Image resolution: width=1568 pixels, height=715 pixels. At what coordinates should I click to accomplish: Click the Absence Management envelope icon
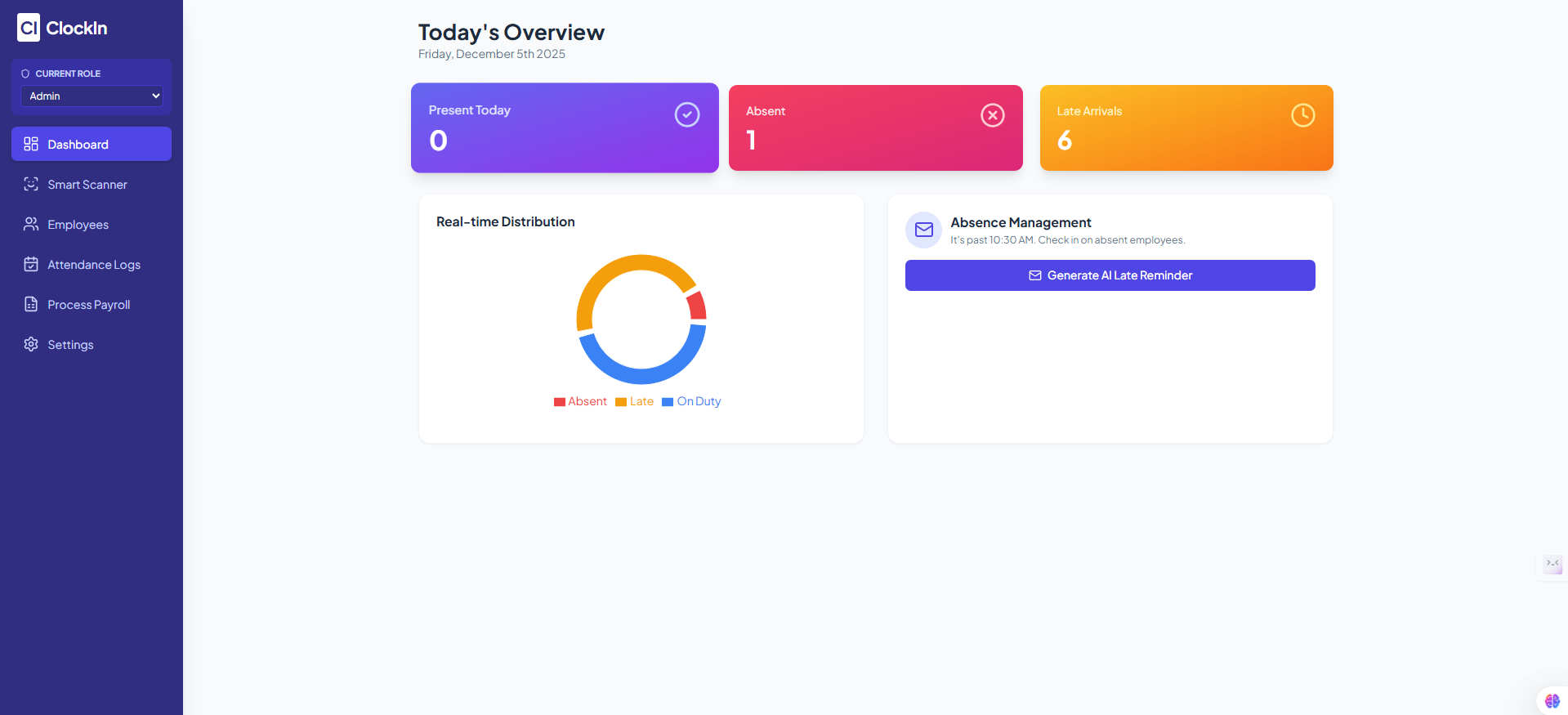click(x=923, y=230)
